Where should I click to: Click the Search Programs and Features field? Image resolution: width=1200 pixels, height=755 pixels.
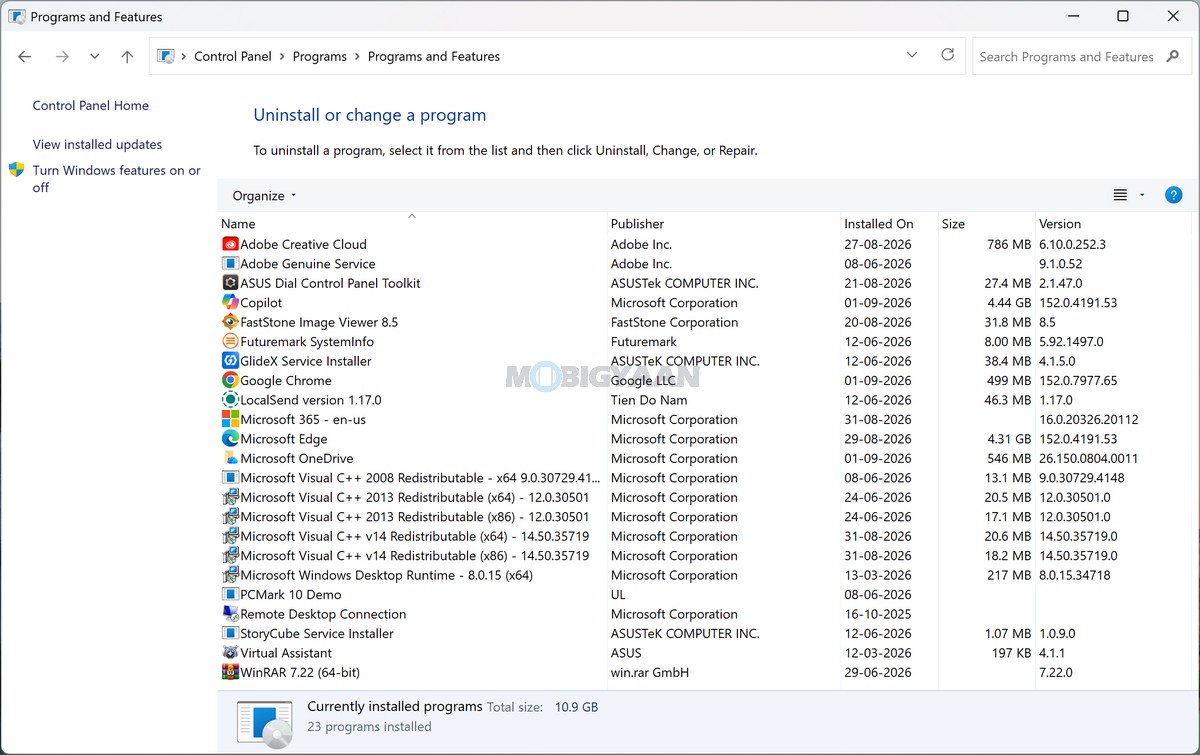[1066, 57]
